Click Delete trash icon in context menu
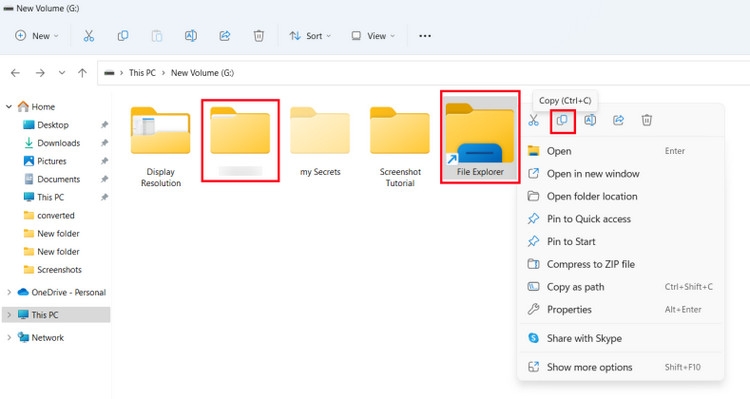The width and height of the screenshot is (750, 399). (647, 120)
